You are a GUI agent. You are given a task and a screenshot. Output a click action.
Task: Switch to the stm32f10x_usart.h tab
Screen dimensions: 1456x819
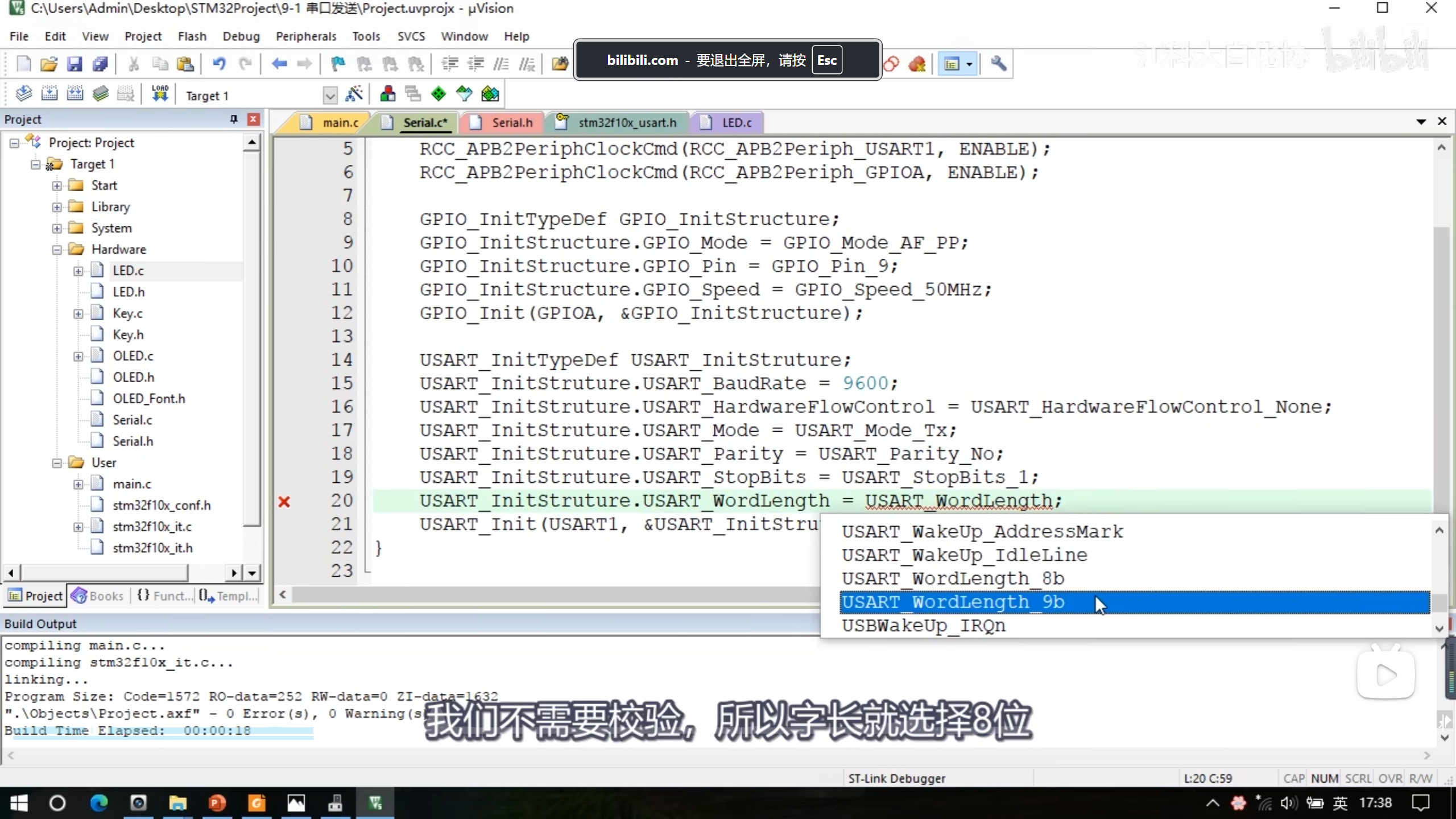click(627, 123)
